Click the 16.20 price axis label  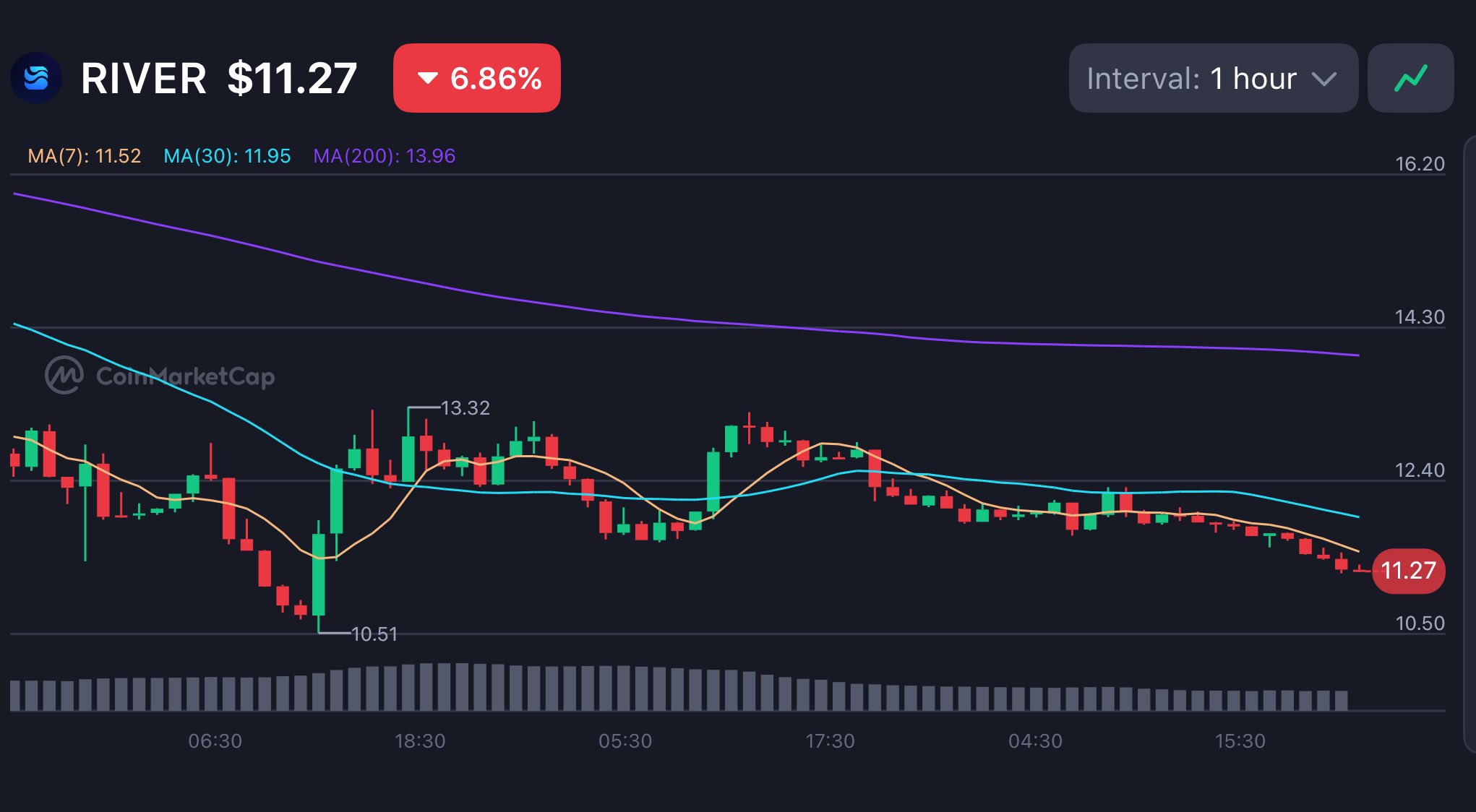click(x=1420, y=164)
